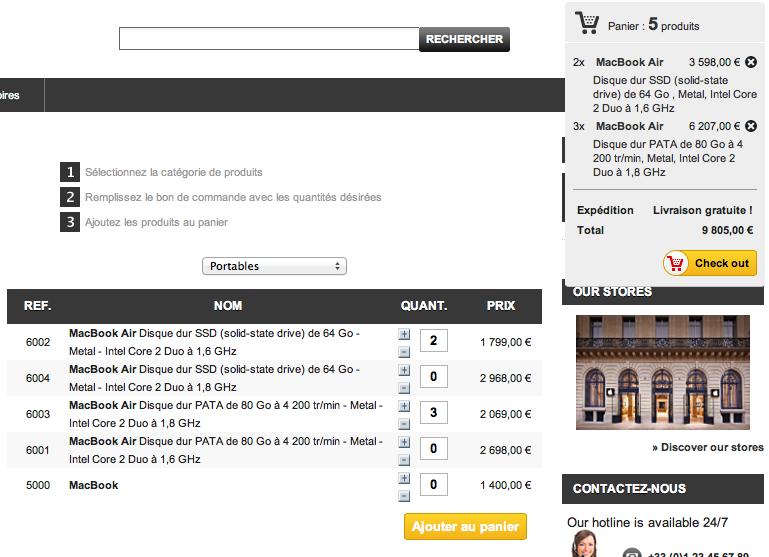769x557 pixels.
Task: Click the NOM column header
Action: 228,306
